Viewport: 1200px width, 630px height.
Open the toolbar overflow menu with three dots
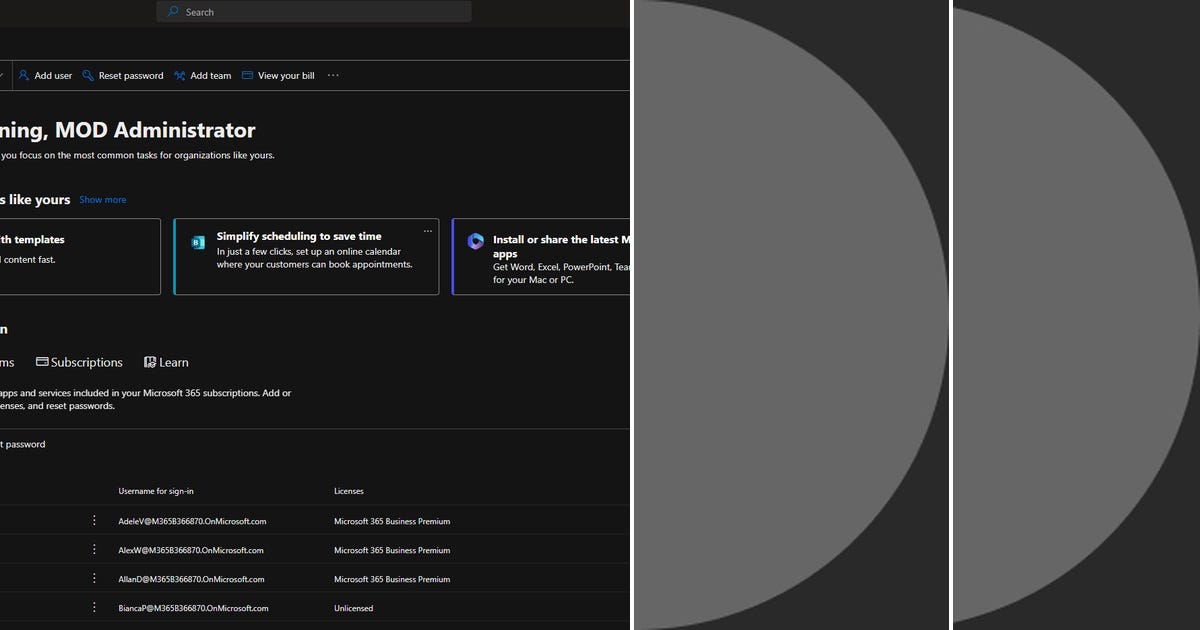pyautogui.click(x=332, y=75)
